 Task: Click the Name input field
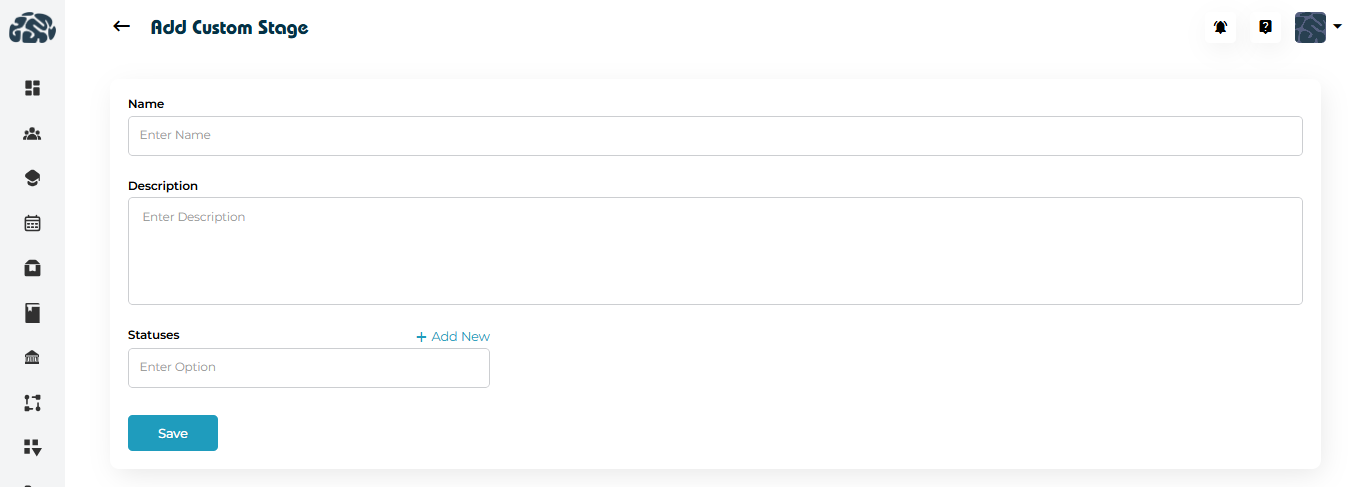(715, 136)
